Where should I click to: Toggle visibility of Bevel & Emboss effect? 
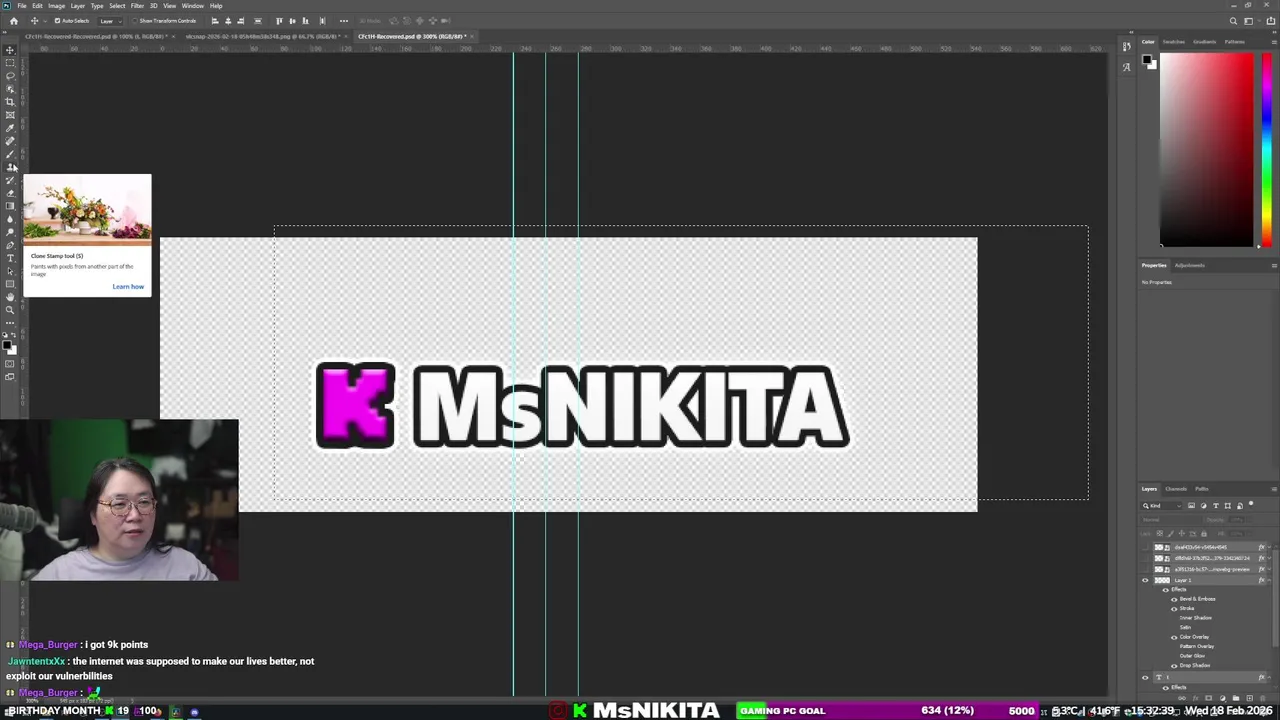coord(1174,599)
